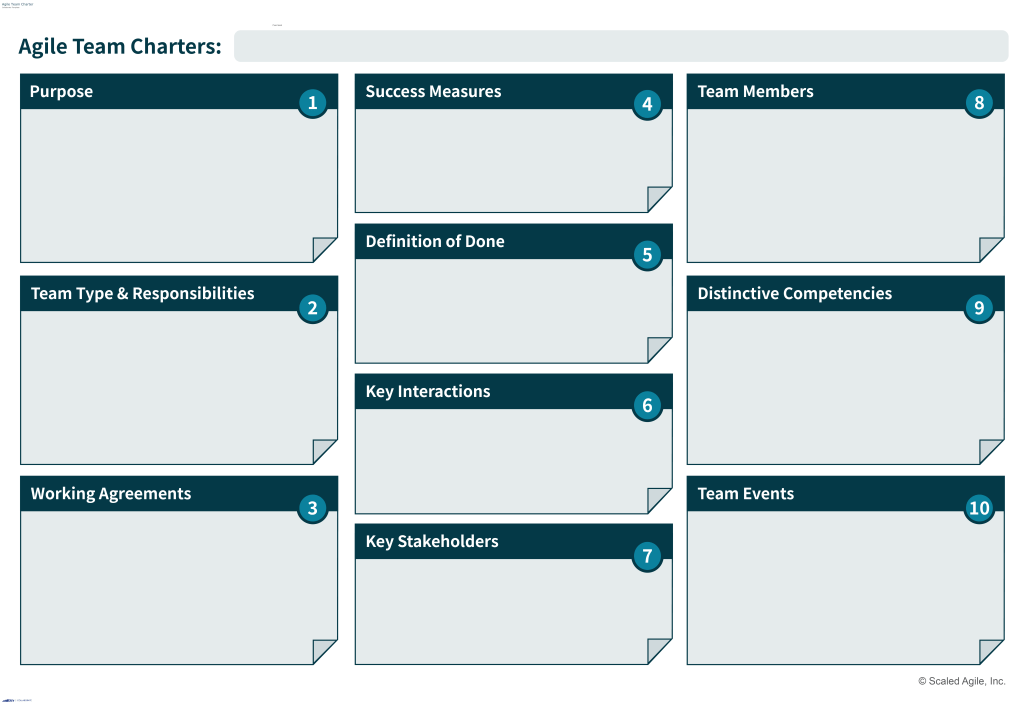Click the number 2 badge on Team Type
The height and width of the screenshot is (705, 1023).
(x=312, y=308)
